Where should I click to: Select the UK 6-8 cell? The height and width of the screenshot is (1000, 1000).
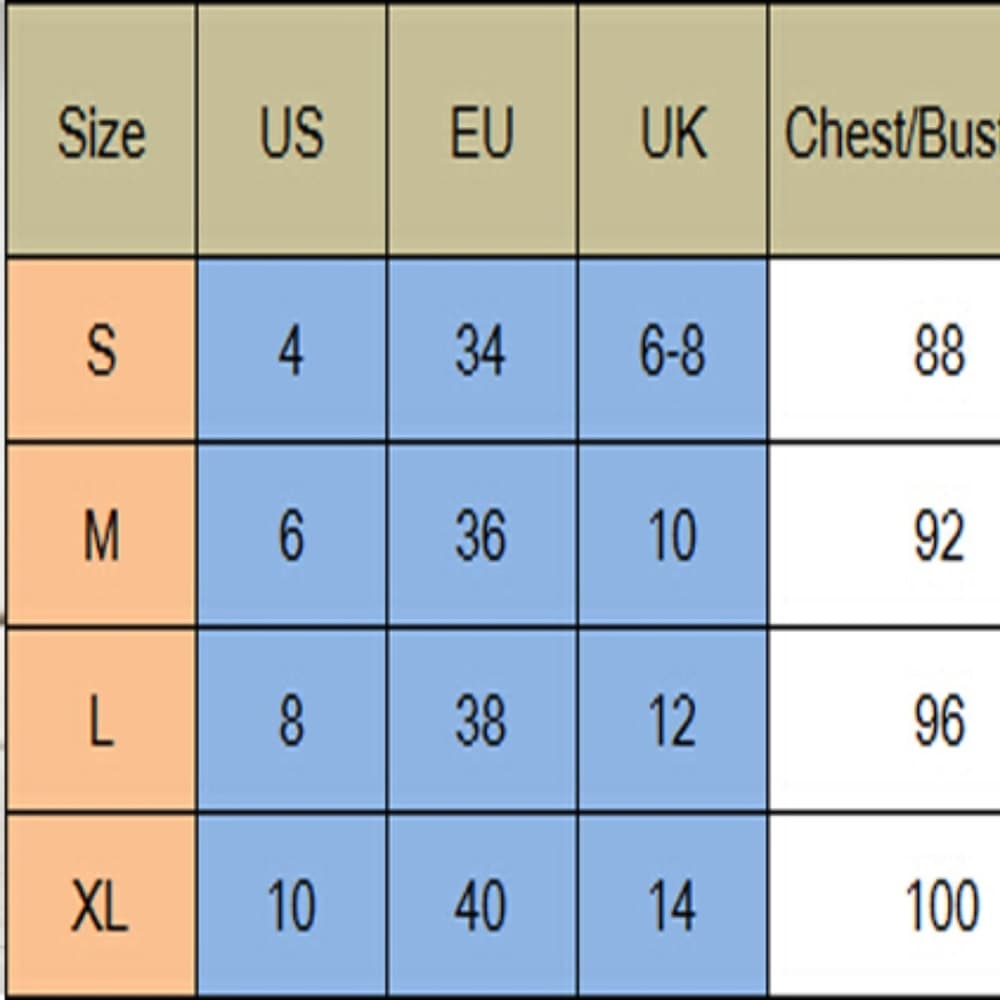pos(673,349)
